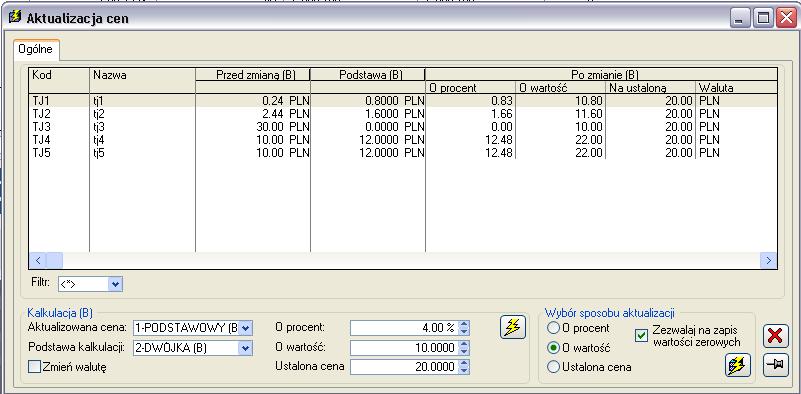Click the Nazwa column header

143,80
